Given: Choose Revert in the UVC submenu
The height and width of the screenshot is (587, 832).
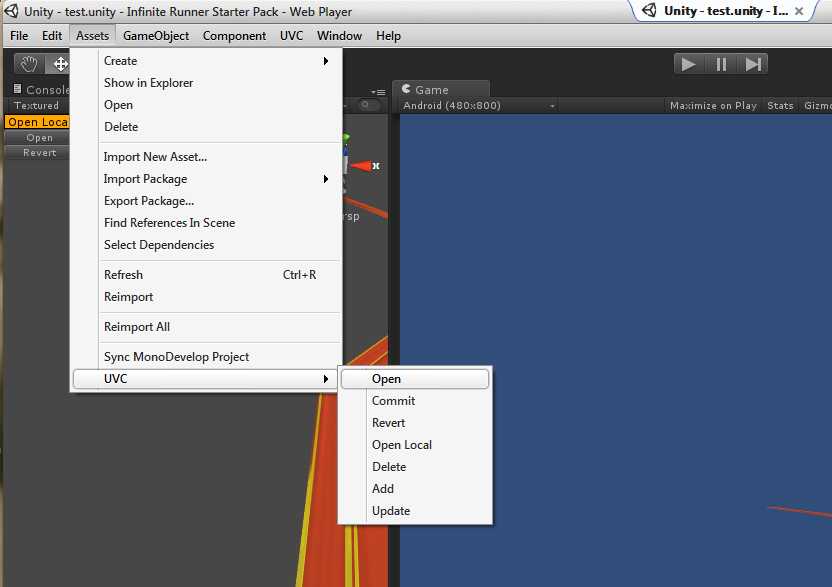Looking at the screenshot, I should (x=415, y=423).
